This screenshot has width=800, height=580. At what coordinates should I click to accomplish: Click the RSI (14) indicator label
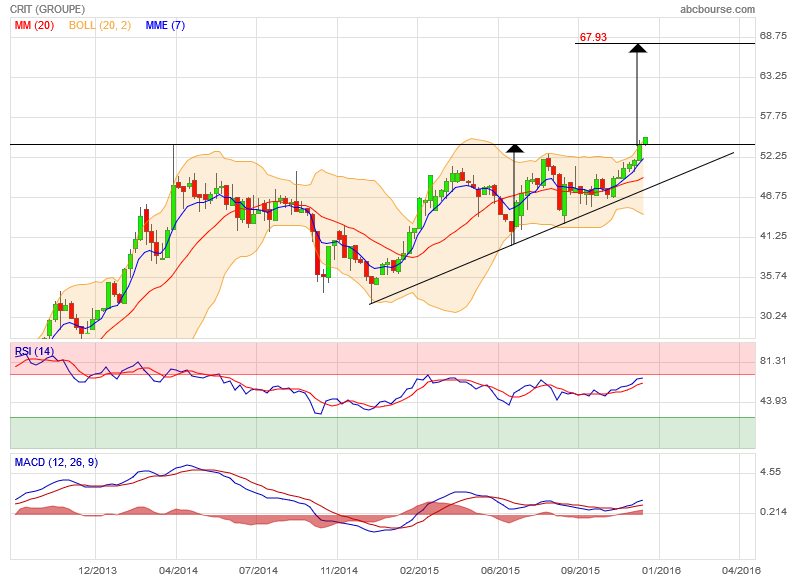click(34, 351)
